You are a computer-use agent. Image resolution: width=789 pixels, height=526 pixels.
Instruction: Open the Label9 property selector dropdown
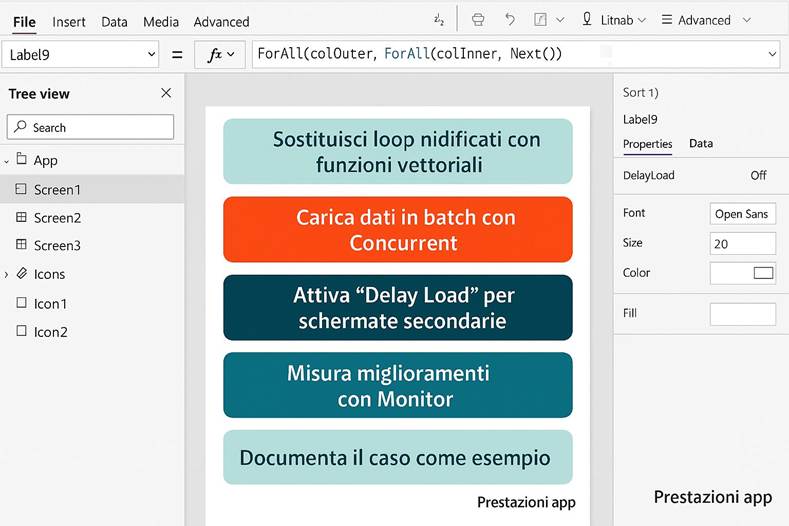click(151, 55)
